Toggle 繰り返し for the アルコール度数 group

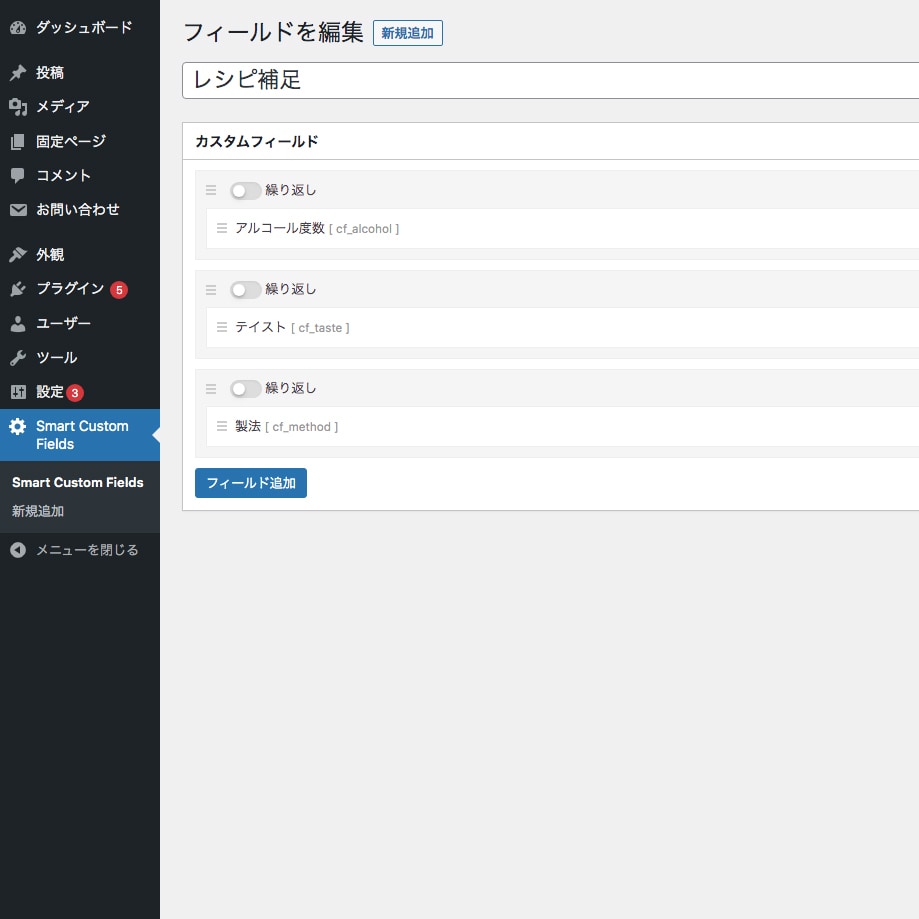[246, 190]
